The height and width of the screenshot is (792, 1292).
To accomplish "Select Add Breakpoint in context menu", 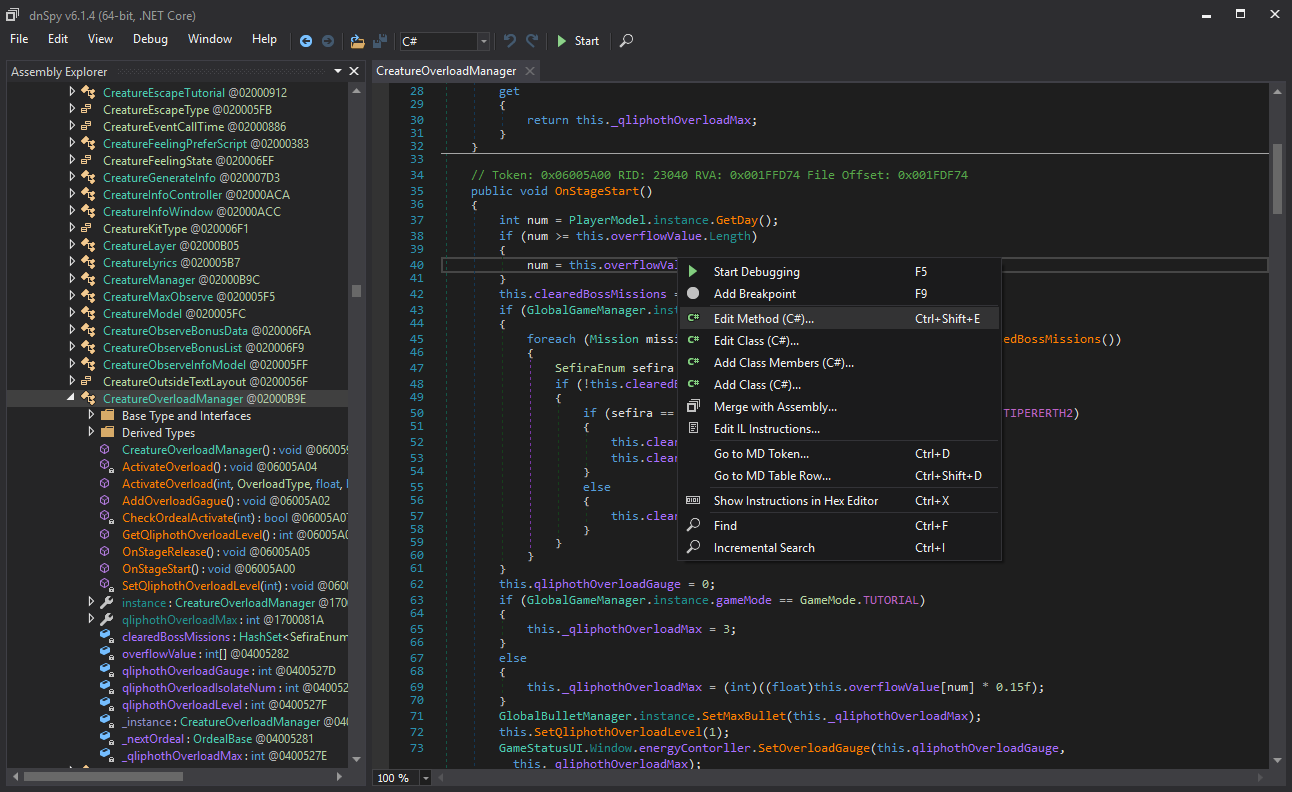I will tap(754, 294).
